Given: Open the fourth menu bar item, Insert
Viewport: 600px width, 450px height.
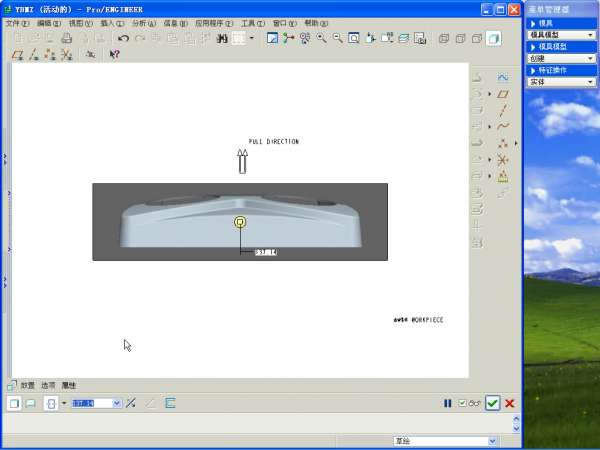Looking at the screenshot, I should (x=112, y=23).
